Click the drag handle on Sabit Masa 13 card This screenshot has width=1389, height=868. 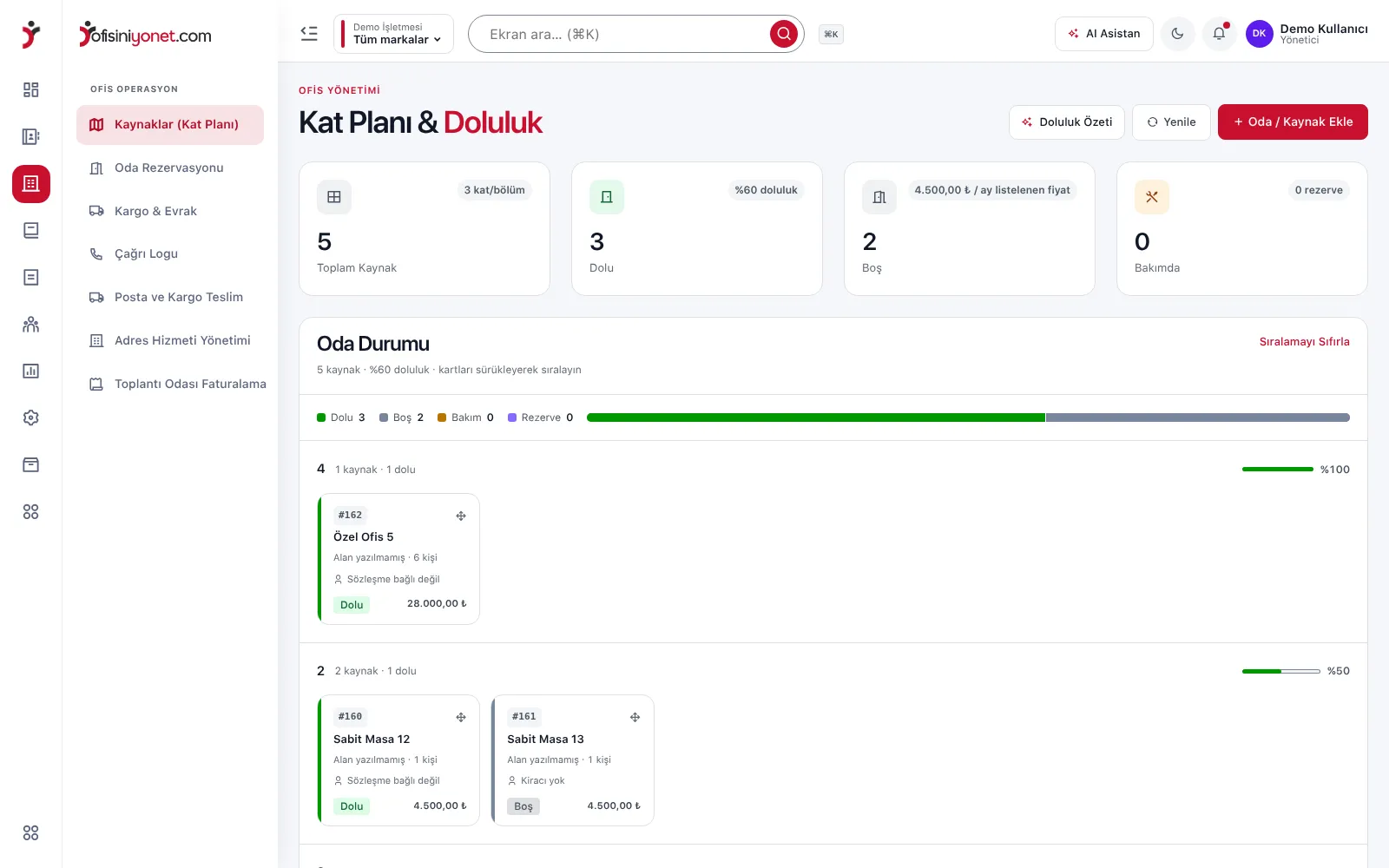tap(635, 718)
